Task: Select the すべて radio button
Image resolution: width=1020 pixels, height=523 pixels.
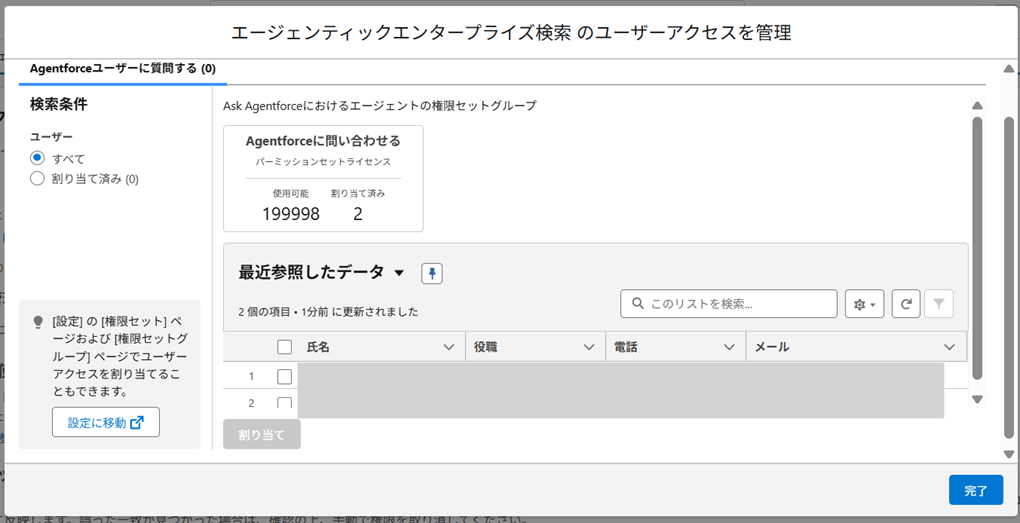Action: coord(37,158)
